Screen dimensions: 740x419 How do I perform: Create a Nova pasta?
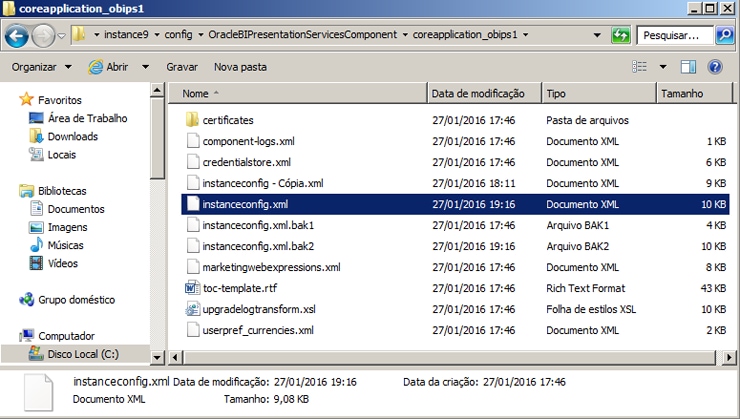(x=240, y=67)
